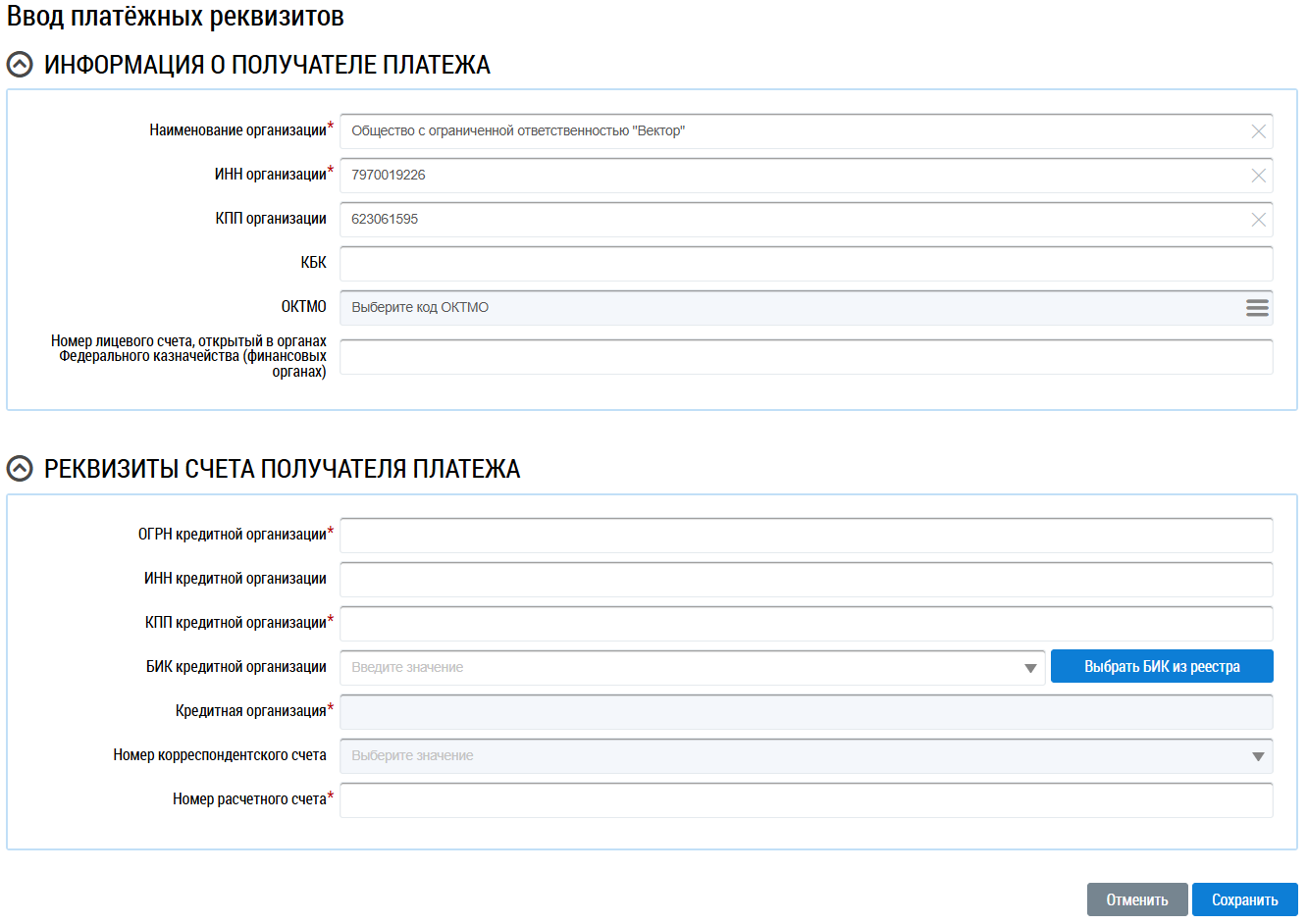Collapse Реквизиты счета получателя платежа section
This screenshot has height=924, width=1307.
click(20, 469)
